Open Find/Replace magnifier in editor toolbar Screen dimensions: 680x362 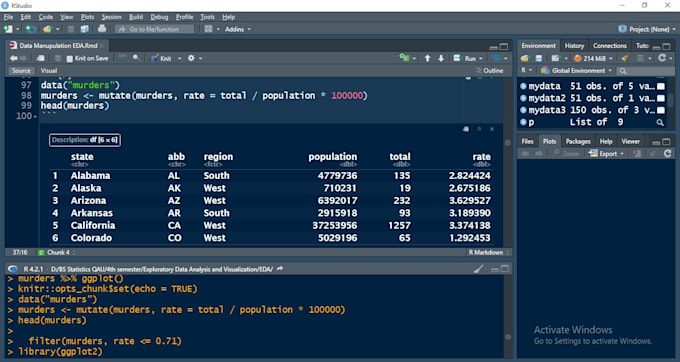point(137,58)
